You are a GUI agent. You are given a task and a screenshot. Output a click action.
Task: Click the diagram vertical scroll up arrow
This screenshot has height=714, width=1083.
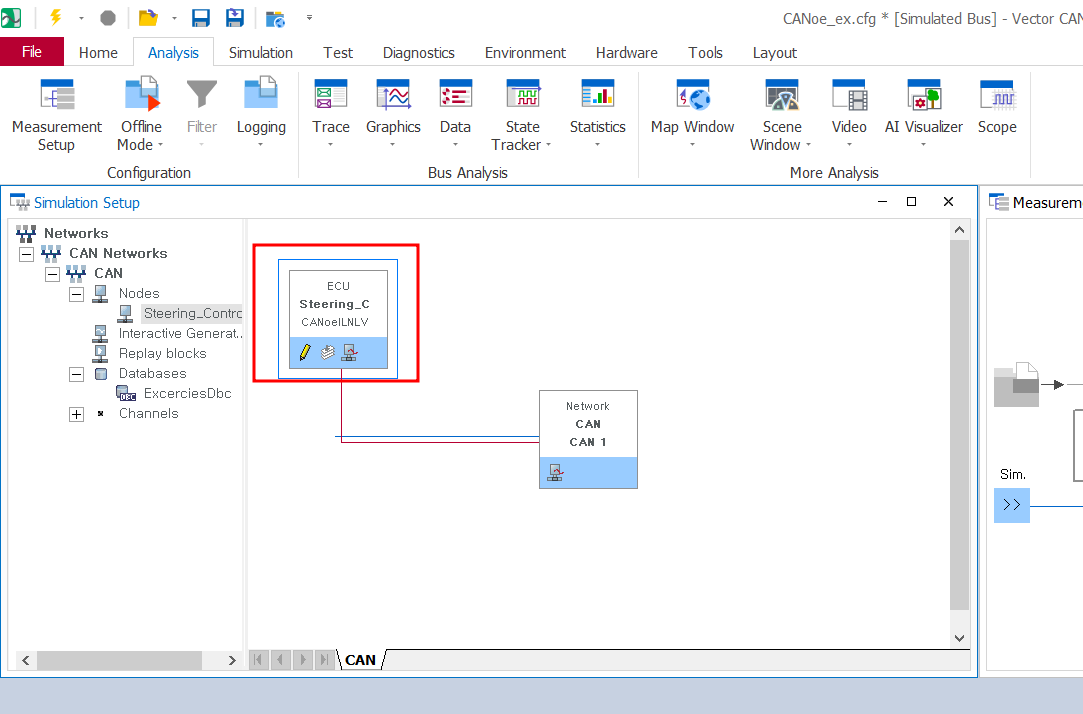(x=959, y=230)
